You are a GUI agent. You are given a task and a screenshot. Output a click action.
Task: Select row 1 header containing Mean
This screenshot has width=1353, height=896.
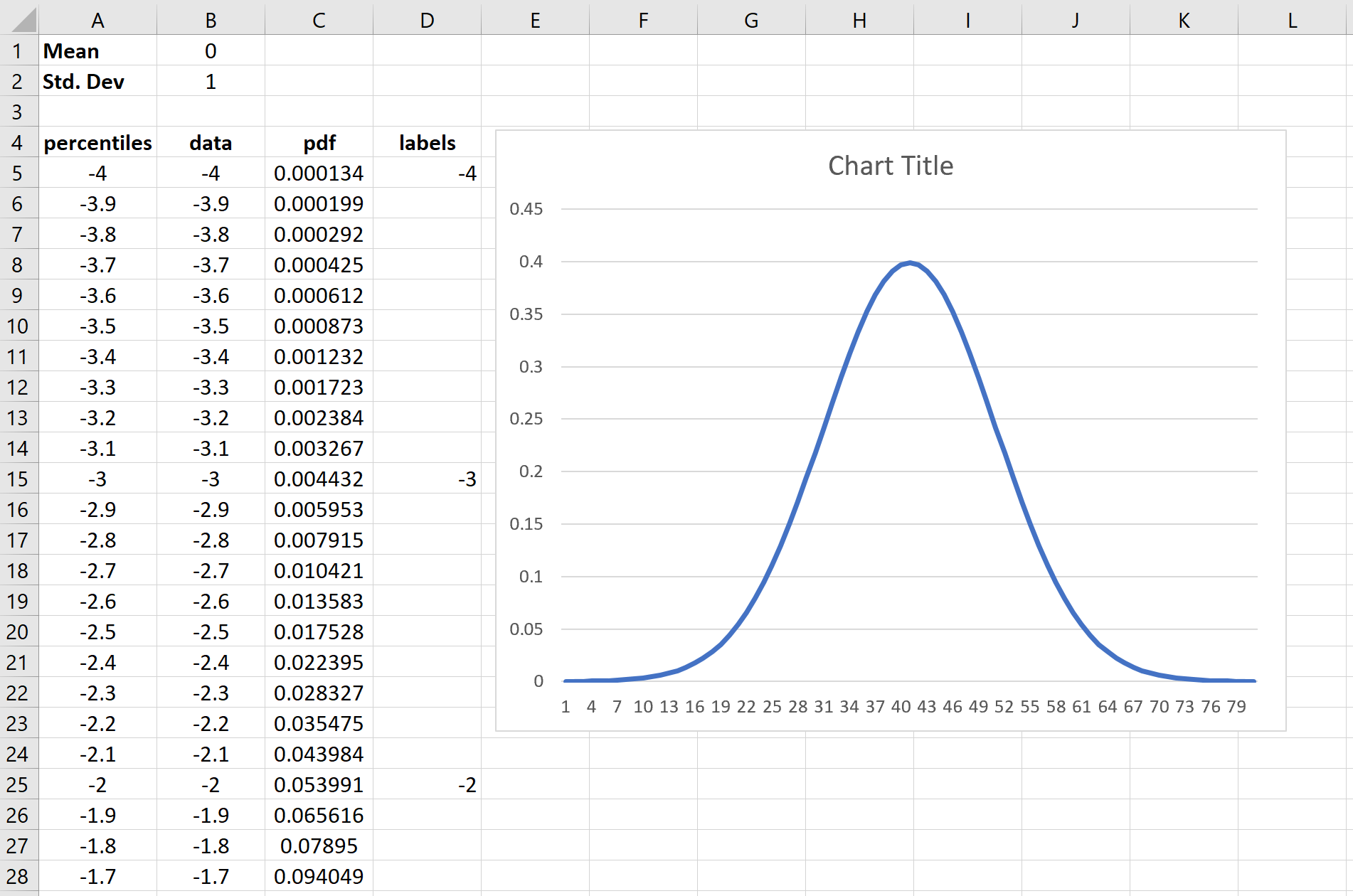coord(19,50)
